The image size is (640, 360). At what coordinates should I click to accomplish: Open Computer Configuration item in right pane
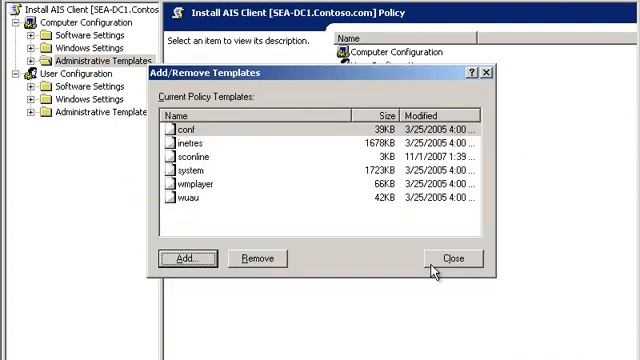tap(396, 52)
